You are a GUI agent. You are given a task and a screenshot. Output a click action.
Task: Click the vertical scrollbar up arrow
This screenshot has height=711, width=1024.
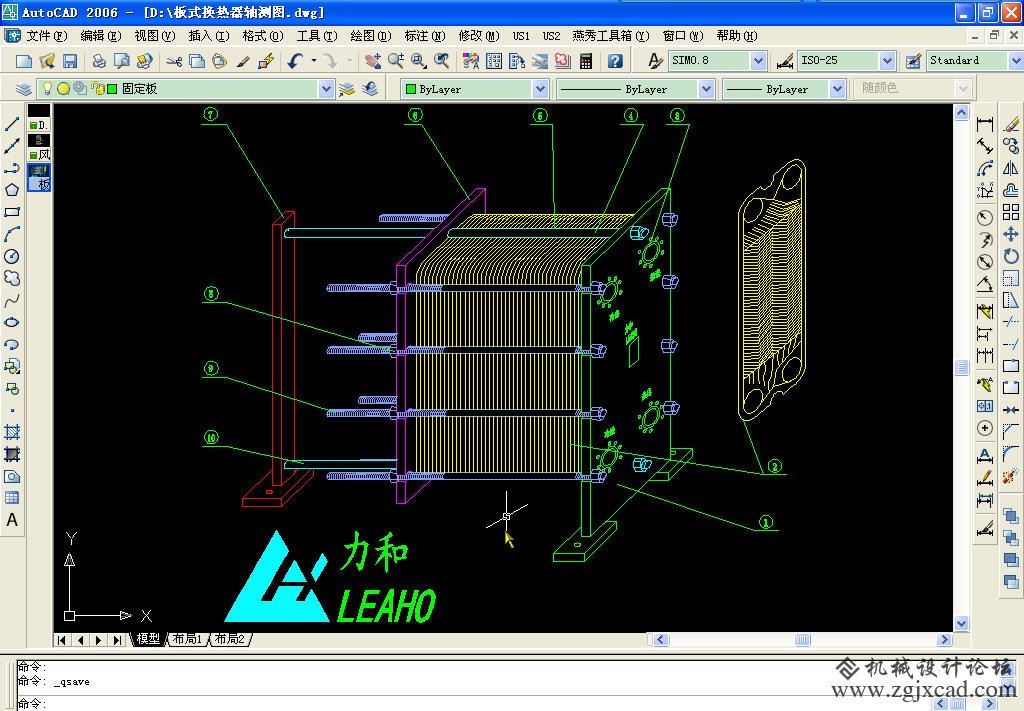coord(961,112)
